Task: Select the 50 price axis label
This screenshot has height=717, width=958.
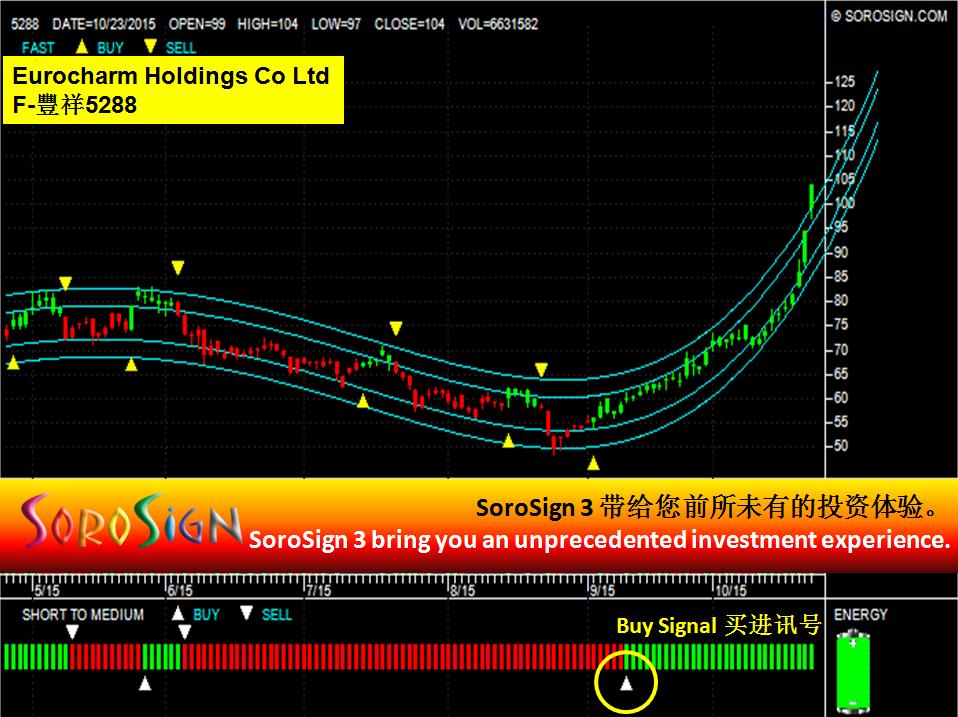Action: 841,446
